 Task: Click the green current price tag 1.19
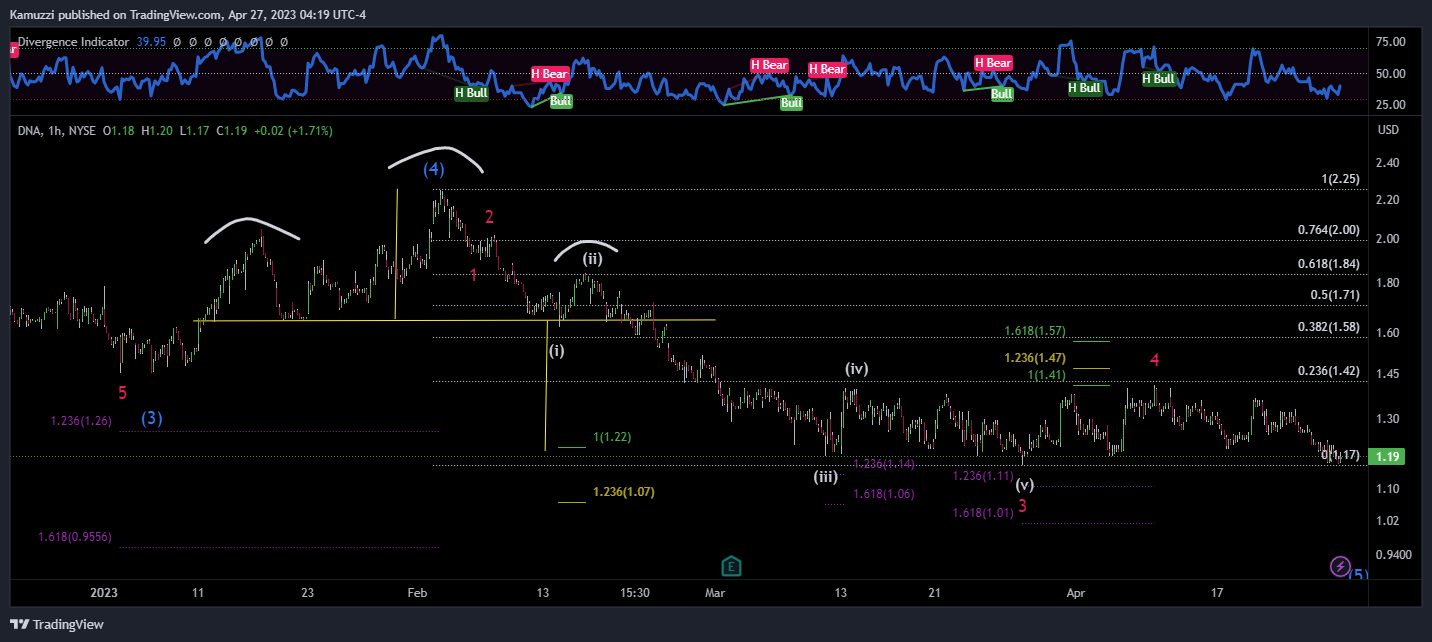pos(1387,457)
